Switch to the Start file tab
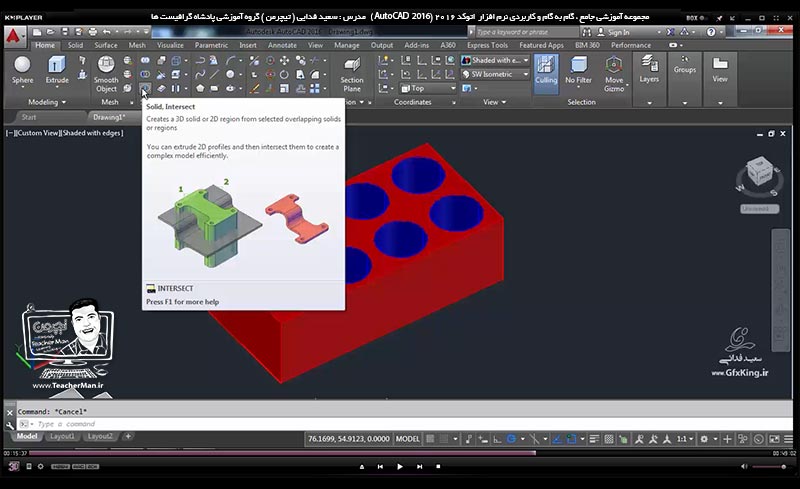 pos(29,117)
